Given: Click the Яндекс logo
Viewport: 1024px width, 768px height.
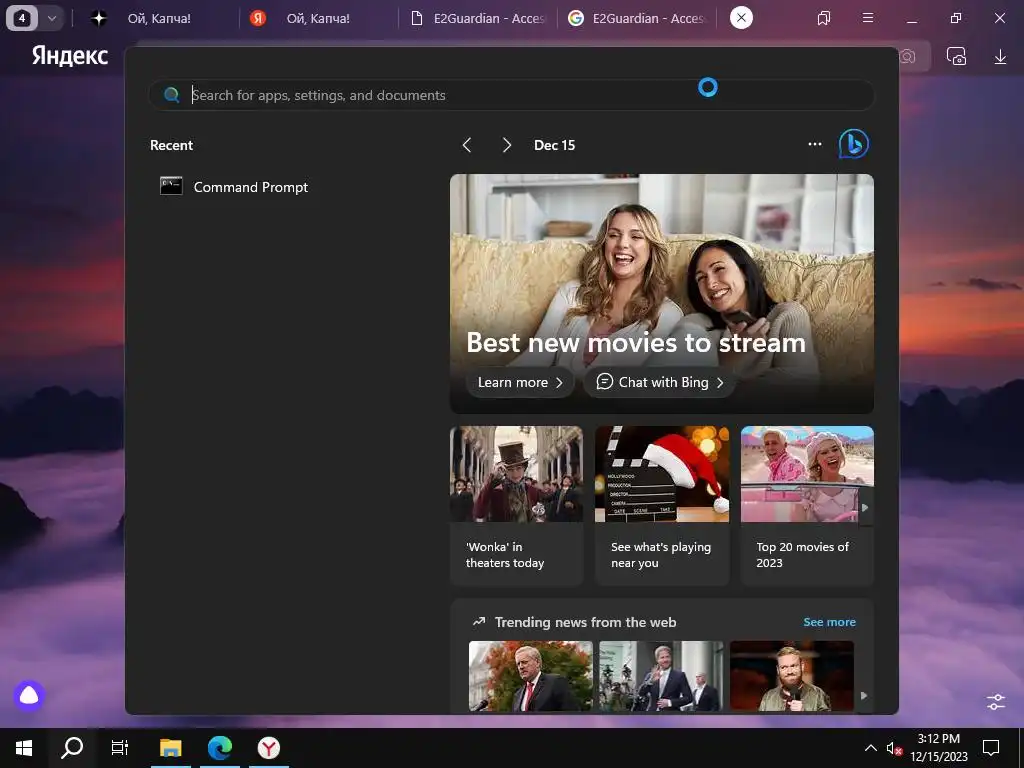Looking at the screenshot, I should pos(70,56).
